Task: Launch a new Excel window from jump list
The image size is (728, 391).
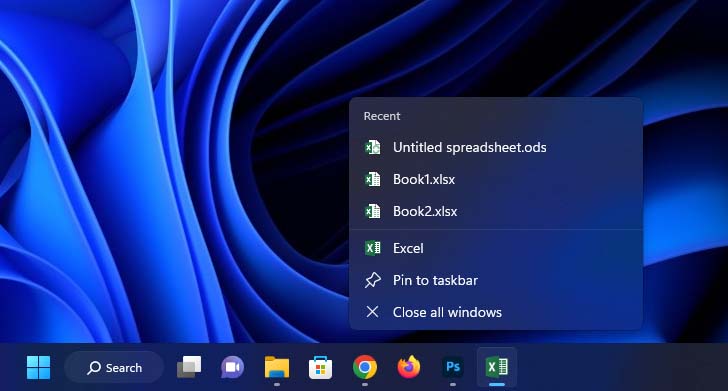Action: tap(496, 248)
